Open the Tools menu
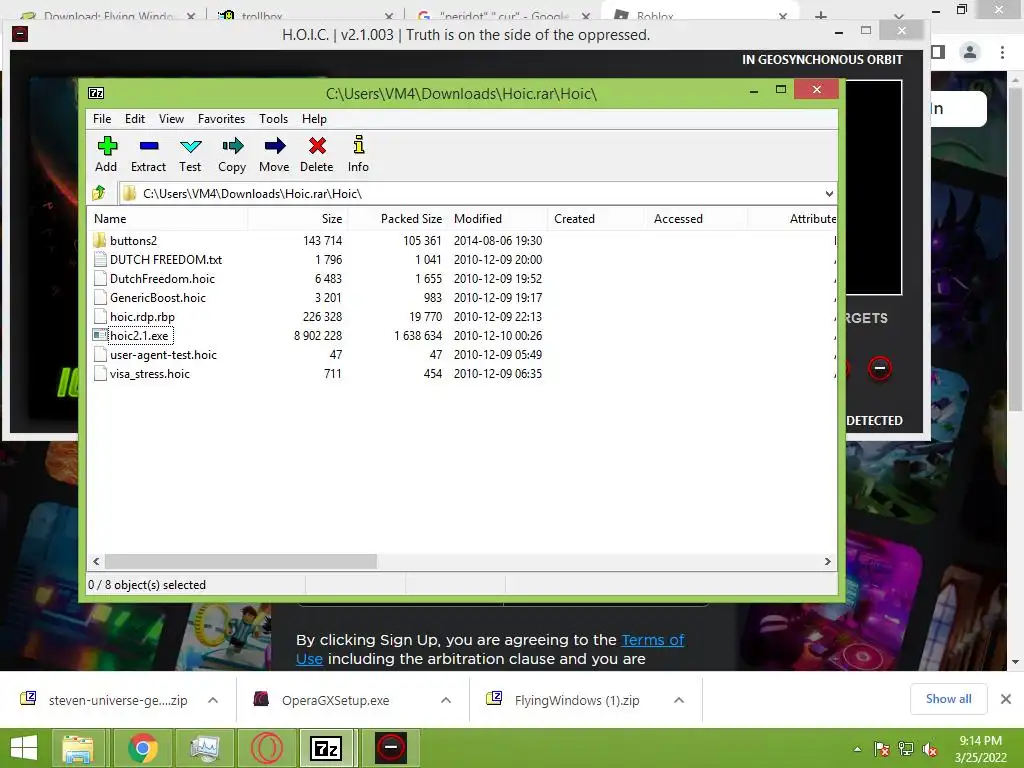 273,119
